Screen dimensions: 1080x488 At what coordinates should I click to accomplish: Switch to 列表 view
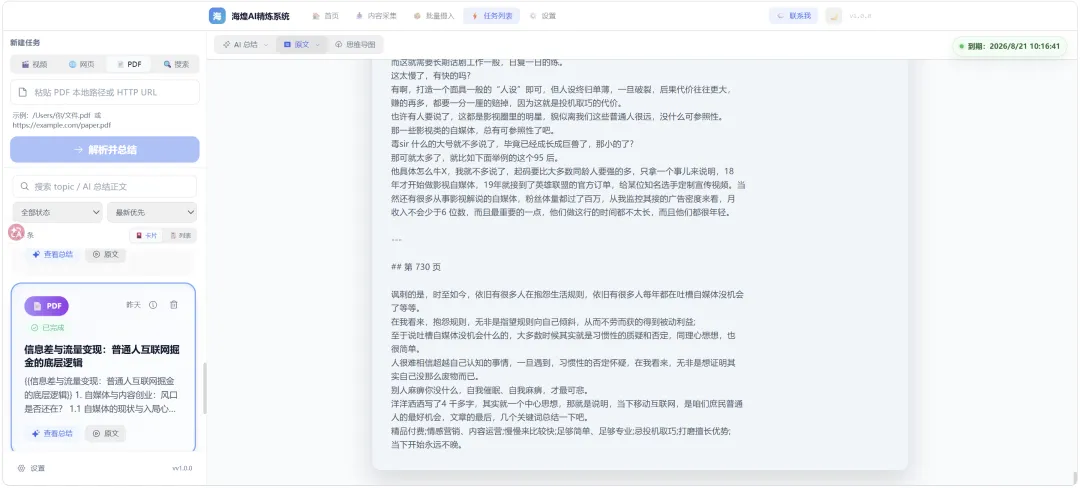click(180, 235)
